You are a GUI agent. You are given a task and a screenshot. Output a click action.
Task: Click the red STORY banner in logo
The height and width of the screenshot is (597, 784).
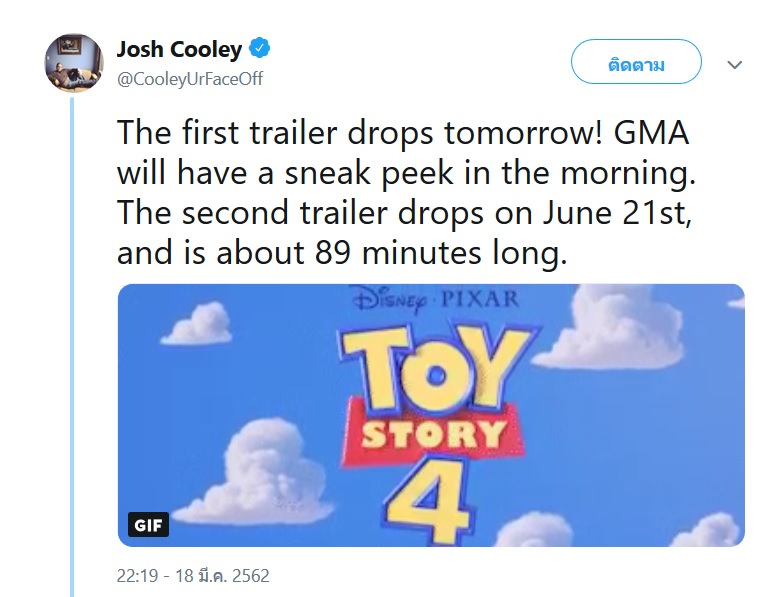coord(433,435)
